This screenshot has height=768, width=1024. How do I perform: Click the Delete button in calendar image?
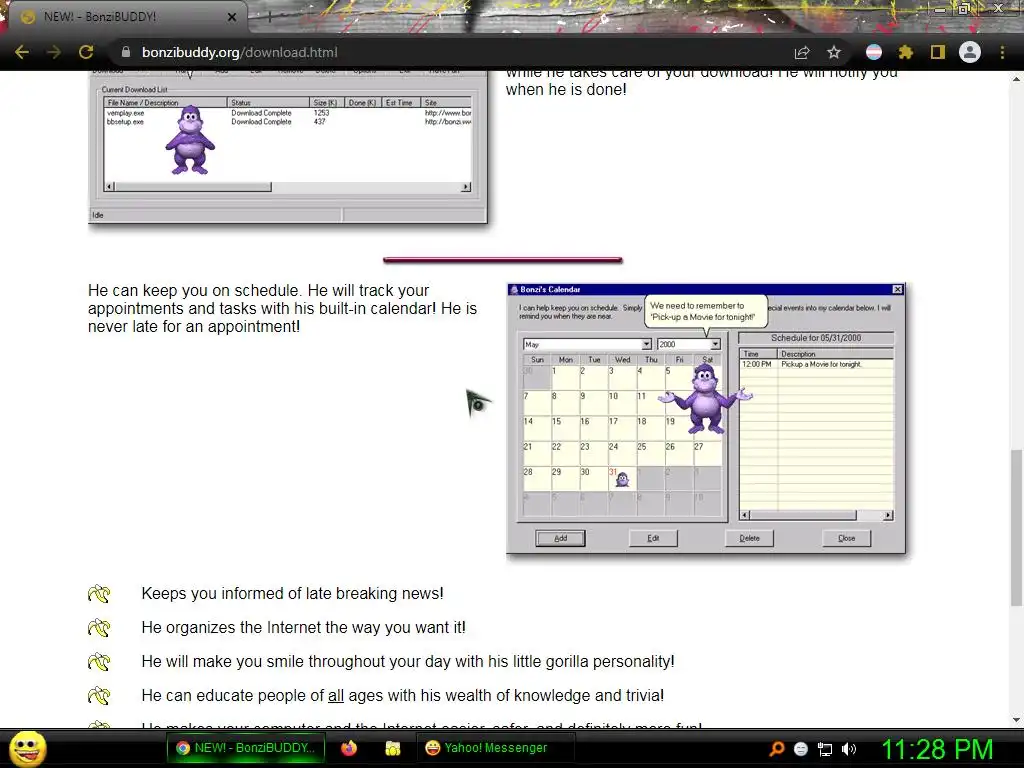pyautogui.click(x=749, y=538)
